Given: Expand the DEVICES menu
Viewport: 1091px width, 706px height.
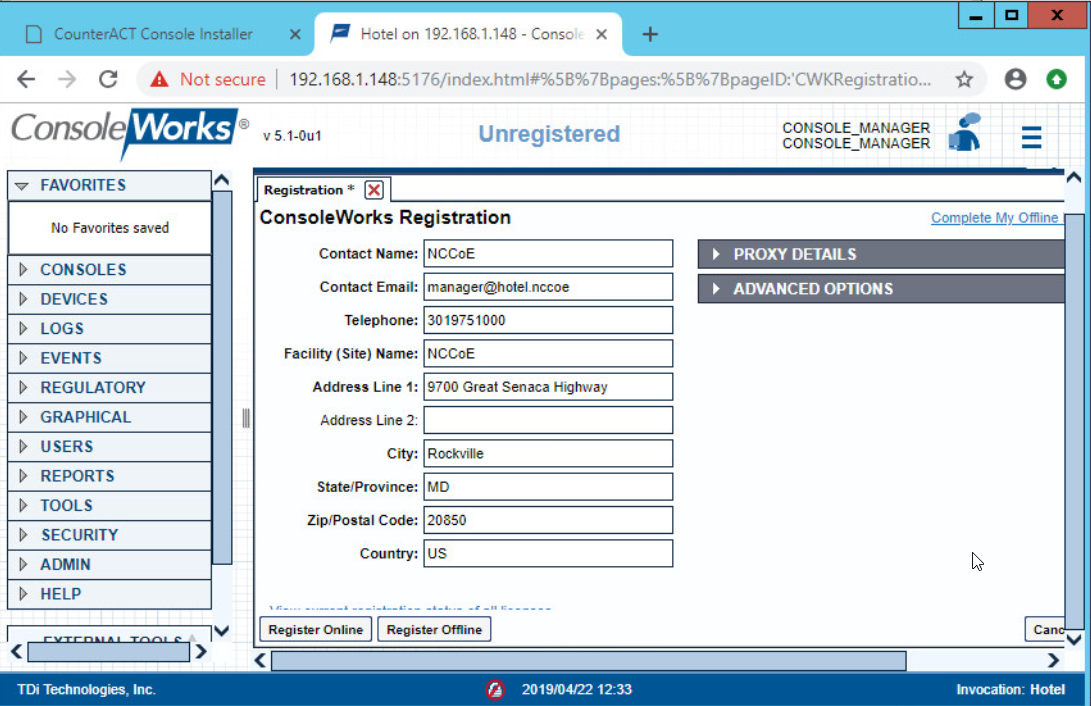Looking at the screenshot, I should pos(109,299).
